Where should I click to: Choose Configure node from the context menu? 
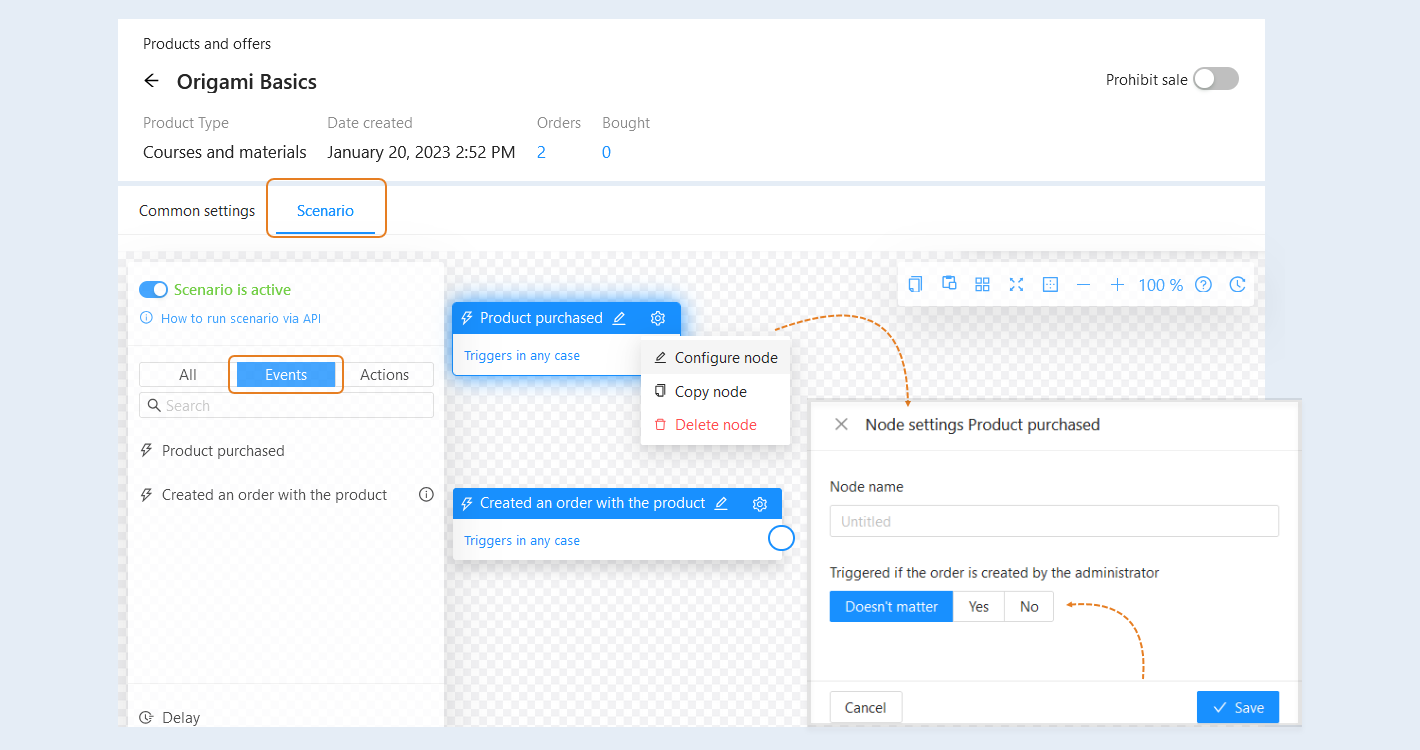click(716, 358)
